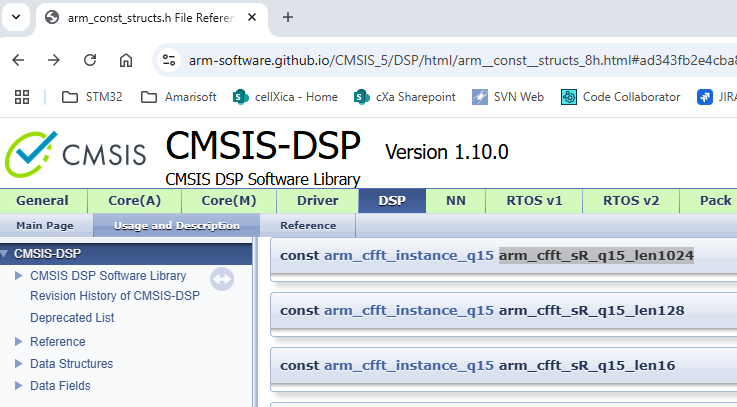
Task: Select the DSP tab
Action: [392, 201]
